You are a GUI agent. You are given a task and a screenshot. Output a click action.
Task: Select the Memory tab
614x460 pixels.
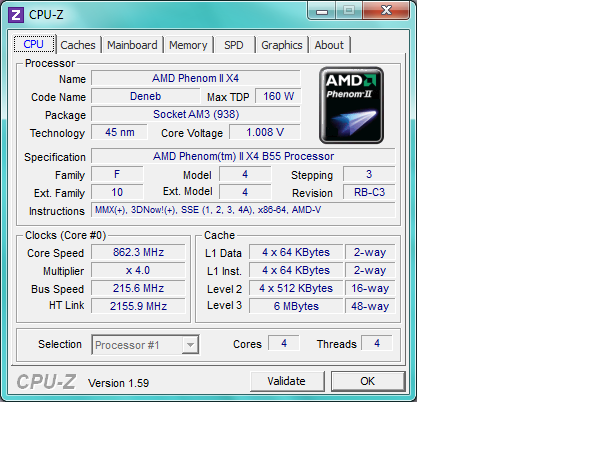188,45
